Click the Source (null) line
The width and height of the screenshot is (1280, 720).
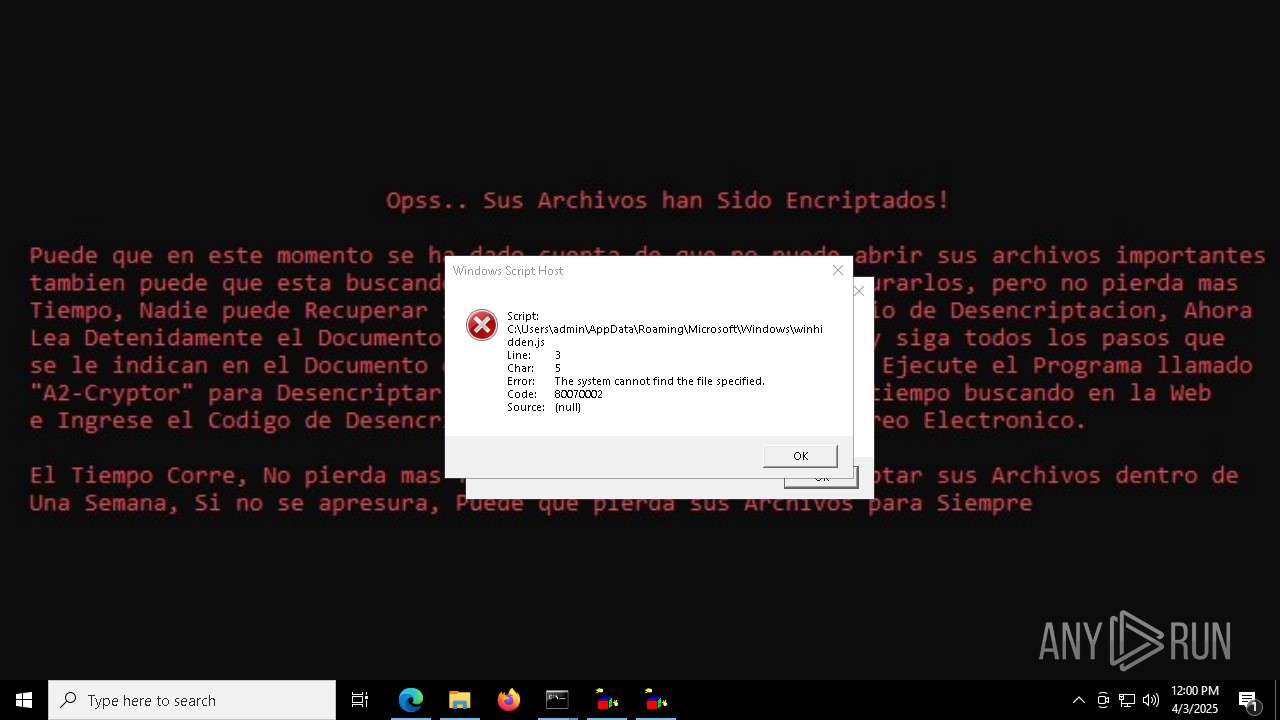pyautogui.click(x=544, y=407)
